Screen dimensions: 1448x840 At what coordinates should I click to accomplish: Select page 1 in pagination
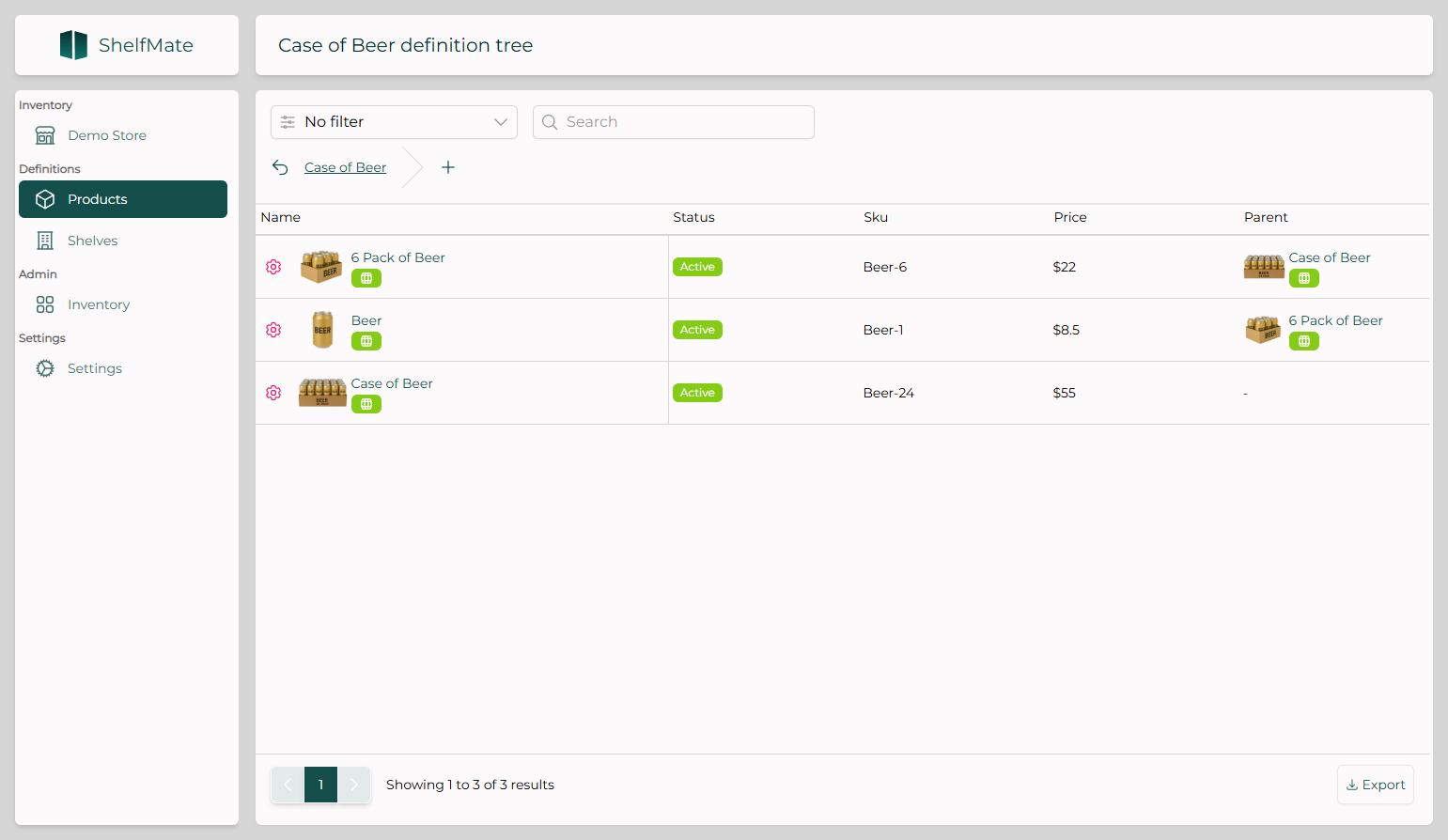point(320,785)
